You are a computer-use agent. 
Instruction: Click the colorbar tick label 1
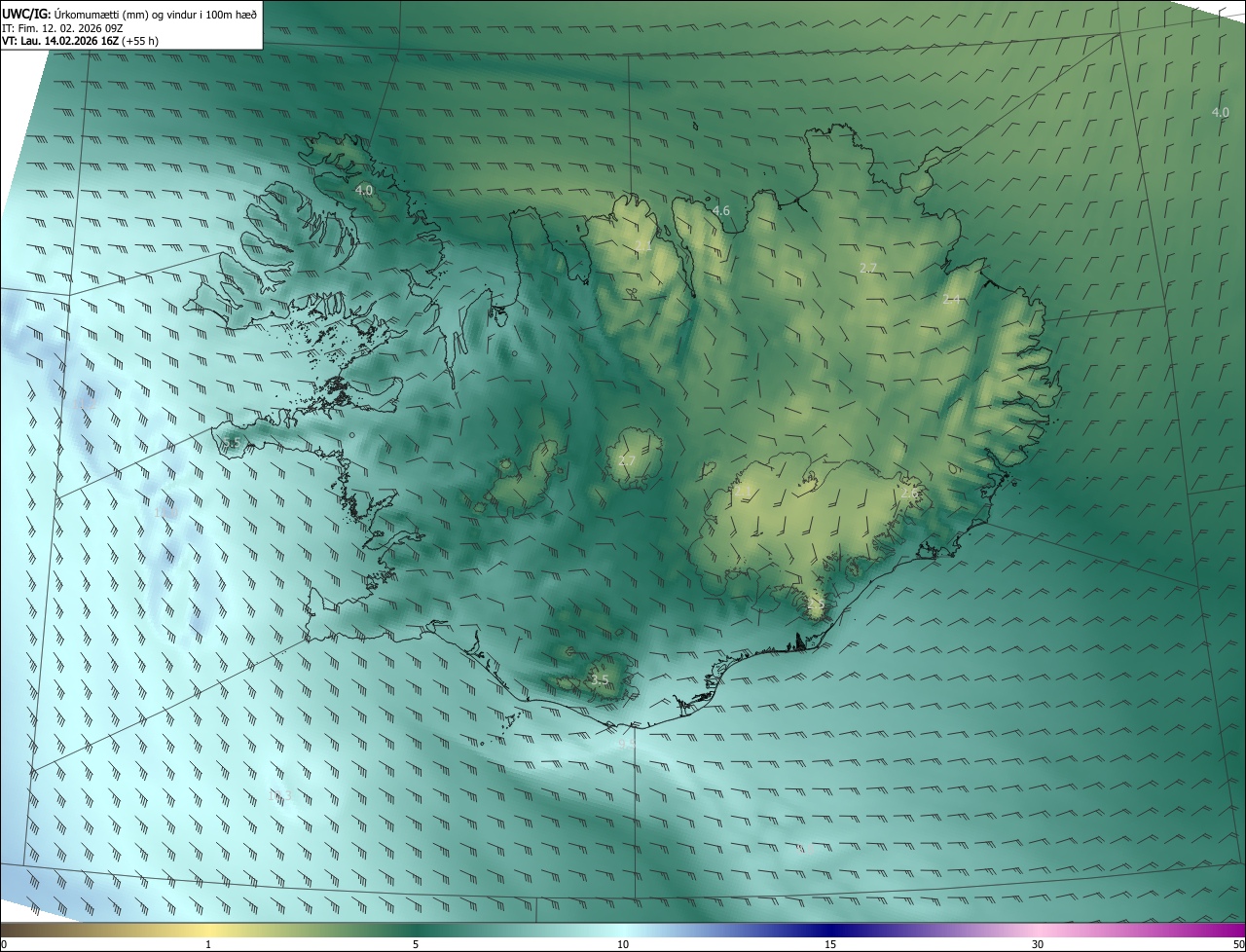click(x=208, y=944)
